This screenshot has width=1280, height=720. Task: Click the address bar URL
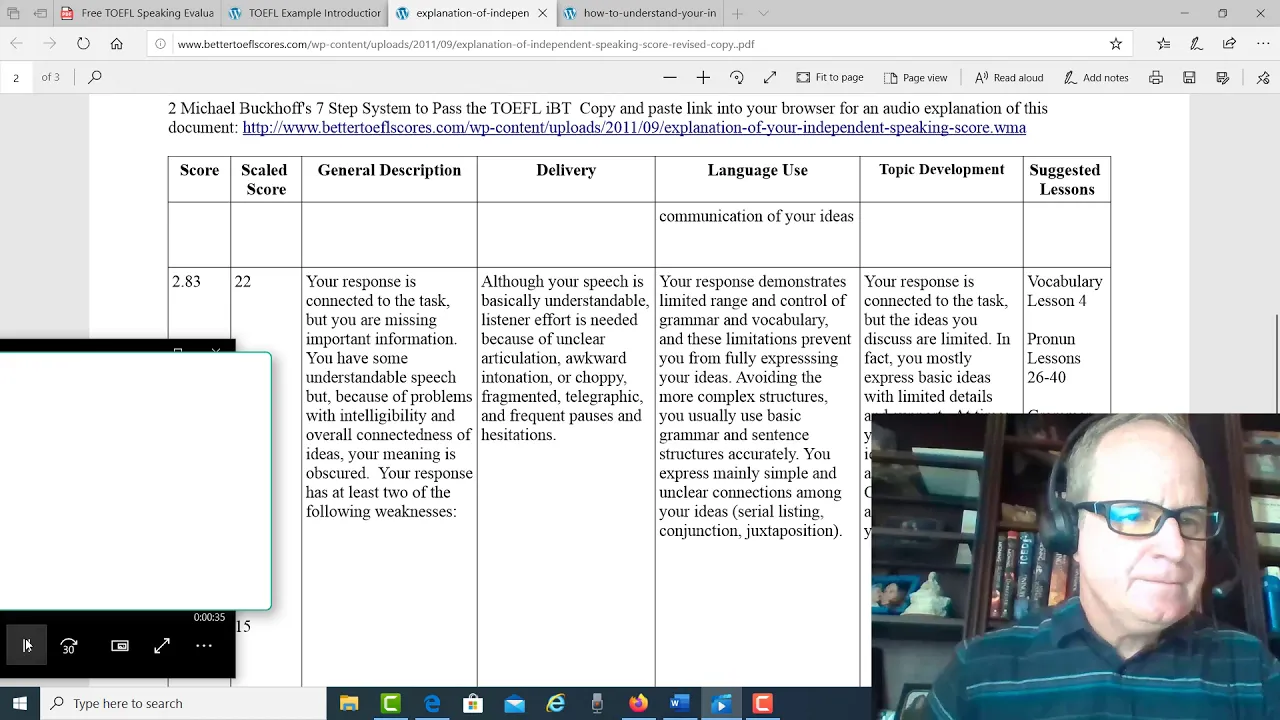466,44
